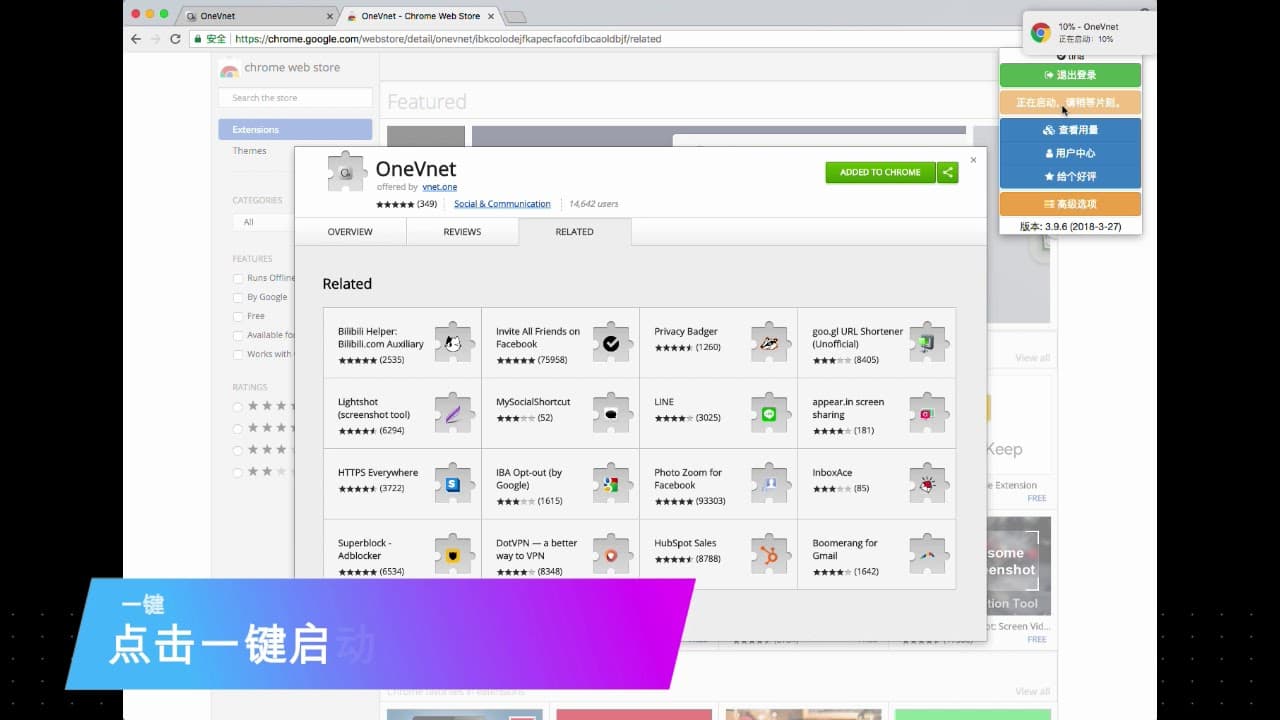Open a new browser tab
This screenshot has width=1280, height=720.
(x=515, y=16)
